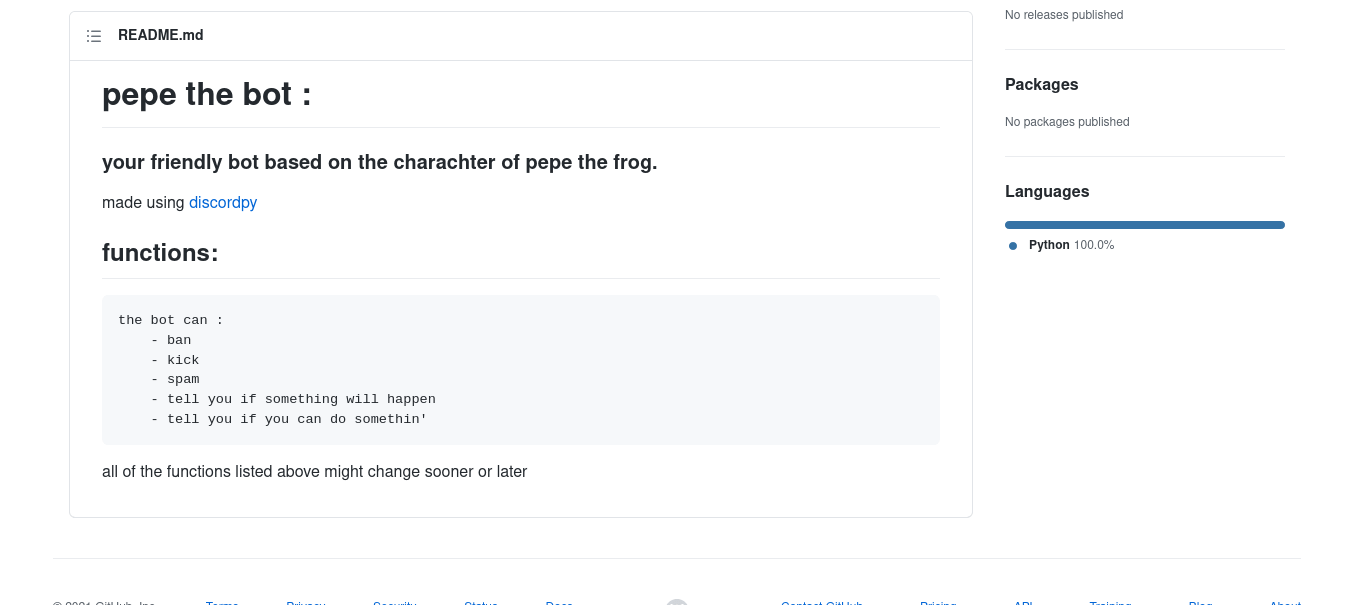Open the Packages section heading
The image size is (1354, 605).
click(x=1042, y=84)
